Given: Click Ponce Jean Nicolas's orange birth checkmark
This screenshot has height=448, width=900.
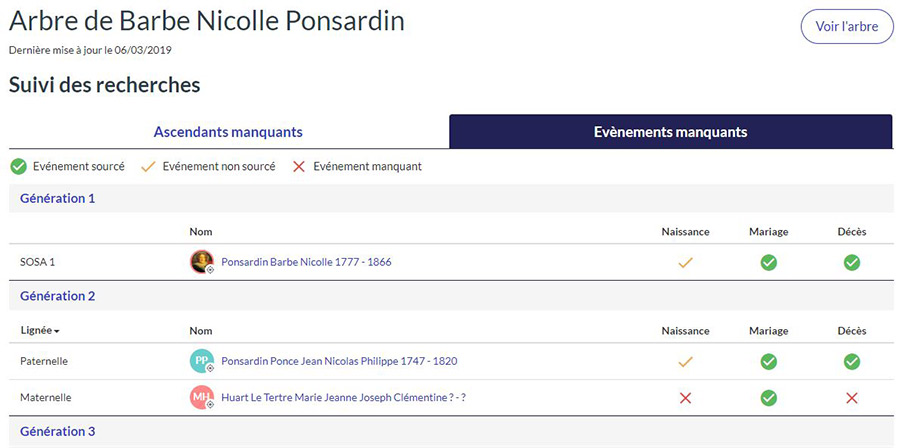Looking at the screenshot, I should pos(685,361).
